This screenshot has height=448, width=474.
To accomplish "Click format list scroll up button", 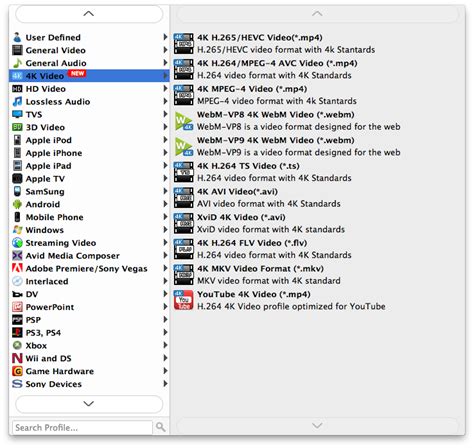I will click(x=317, y=14).
